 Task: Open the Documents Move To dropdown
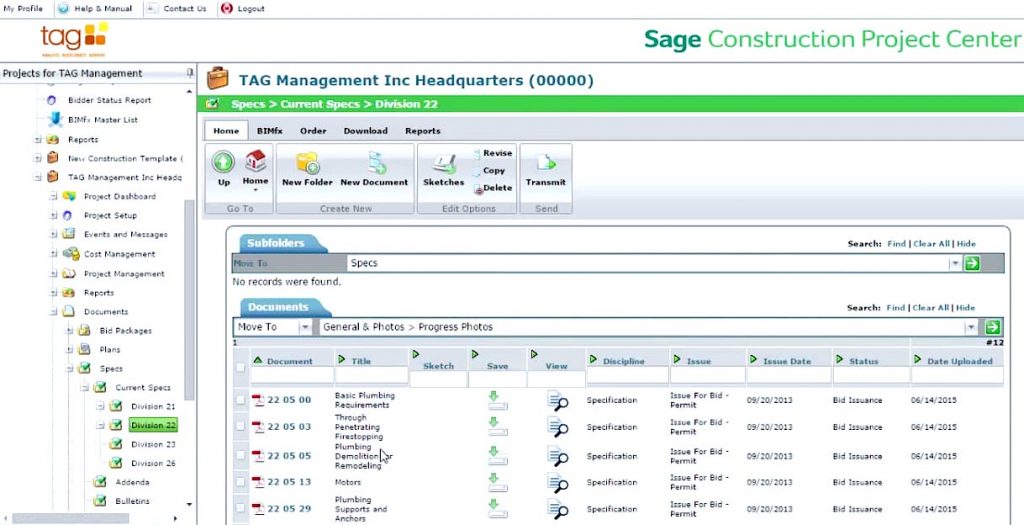pyautogui.click(x=305, y=327)
